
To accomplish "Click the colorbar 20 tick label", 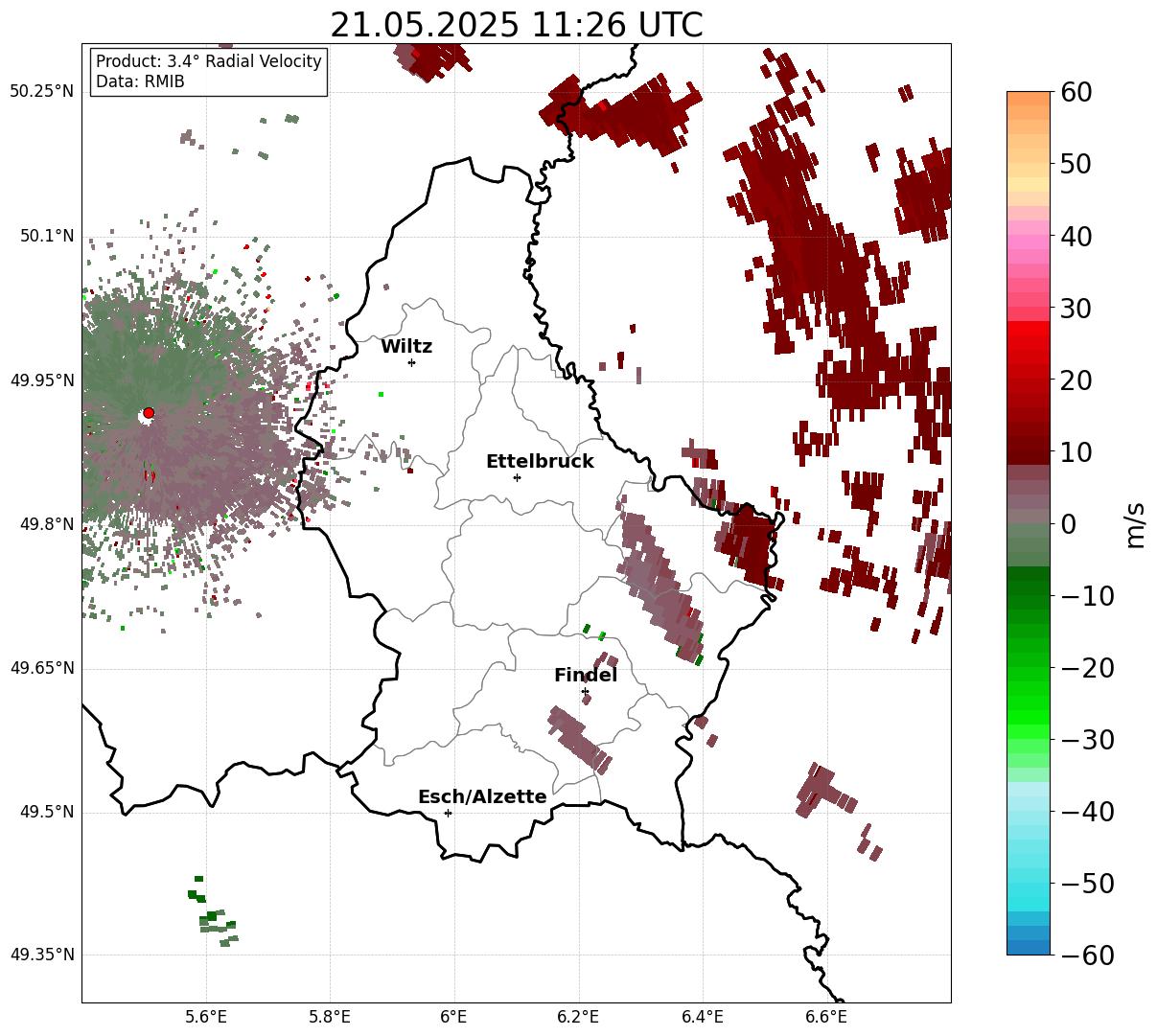I will (1076, 380).
